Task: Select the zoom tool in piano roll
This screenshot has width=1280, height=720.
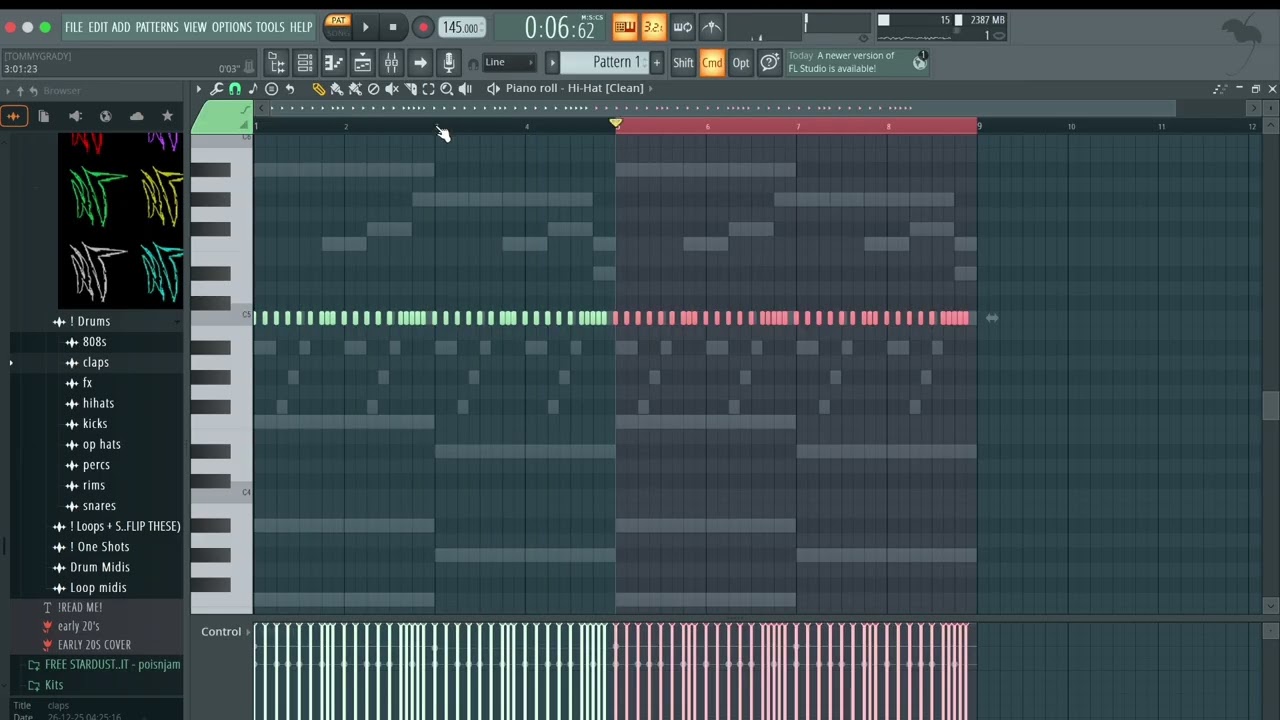Action: tap(447, 89)
